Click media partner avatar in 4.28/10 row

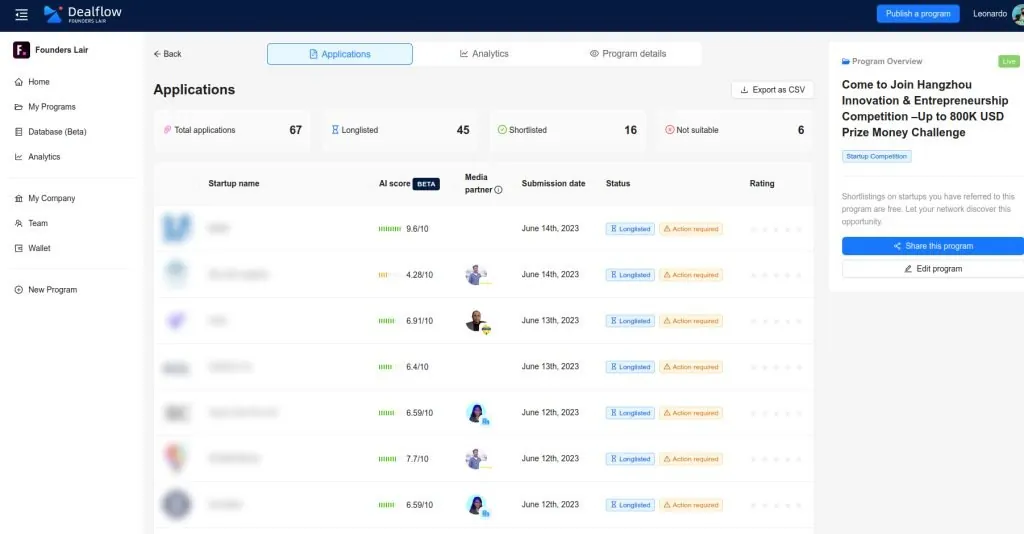(x=477, y=275)
